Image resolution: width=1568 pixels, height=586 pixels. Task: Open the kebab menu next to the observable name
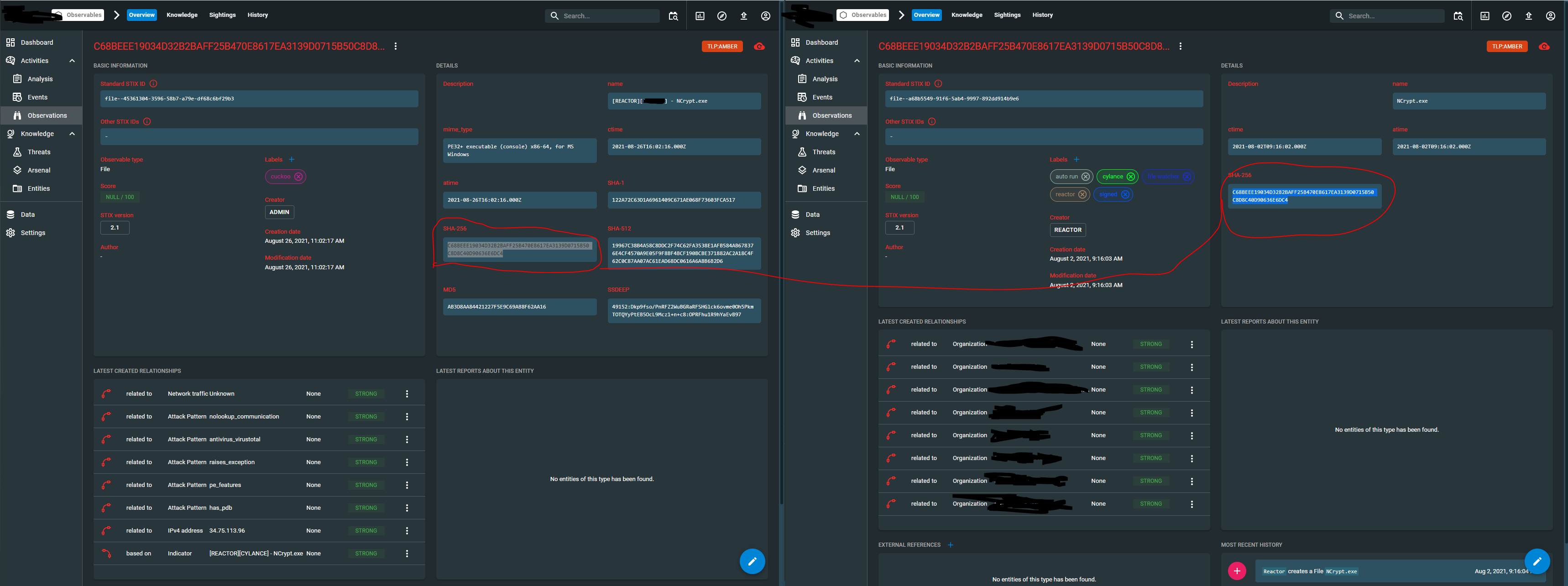tap(396, 46)
